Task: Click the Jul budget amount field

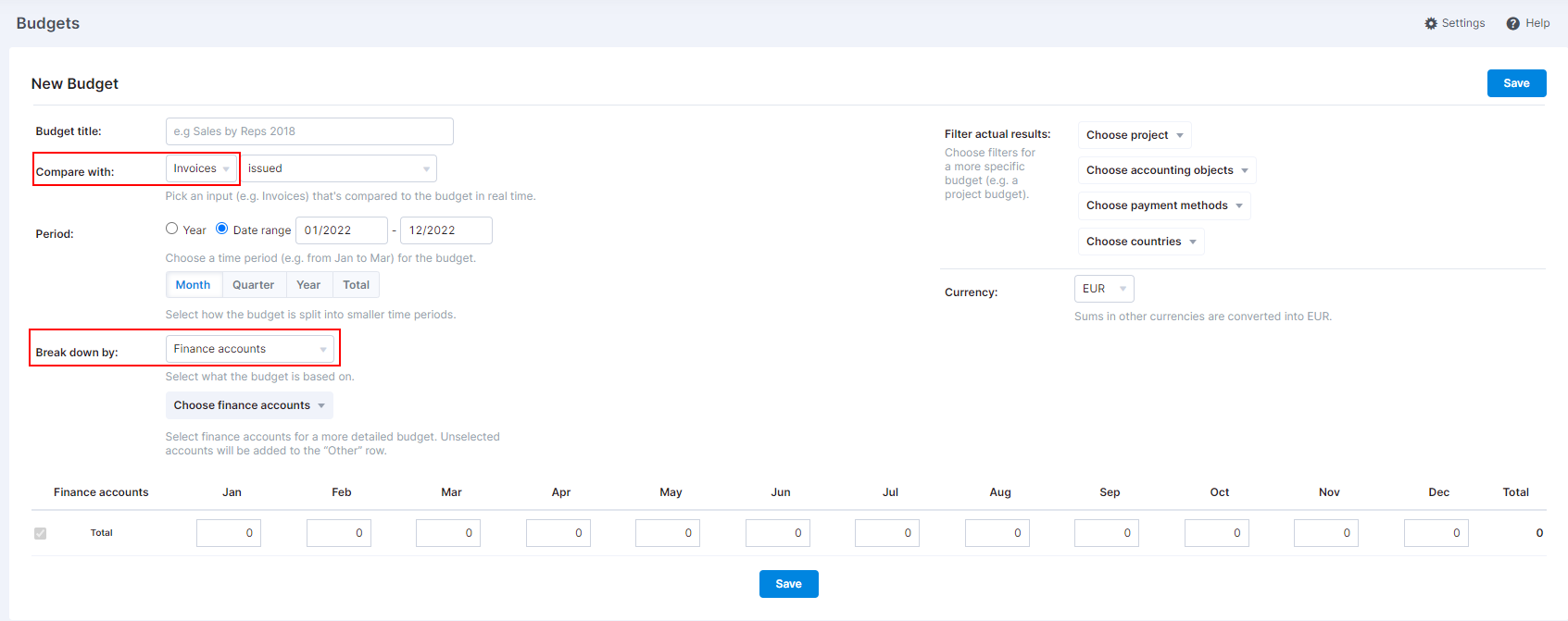Action: 887,533
